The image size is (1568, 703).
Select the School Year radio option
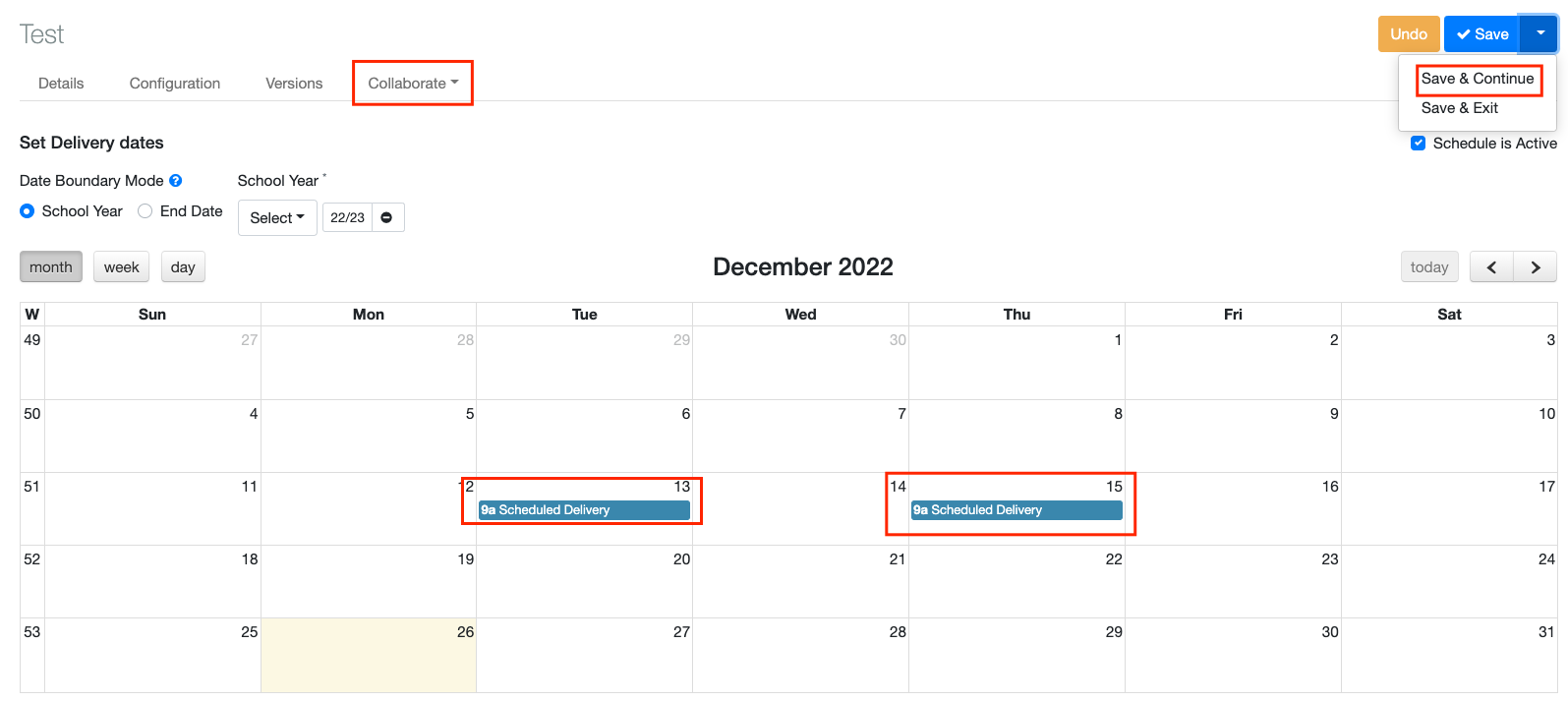28,211
